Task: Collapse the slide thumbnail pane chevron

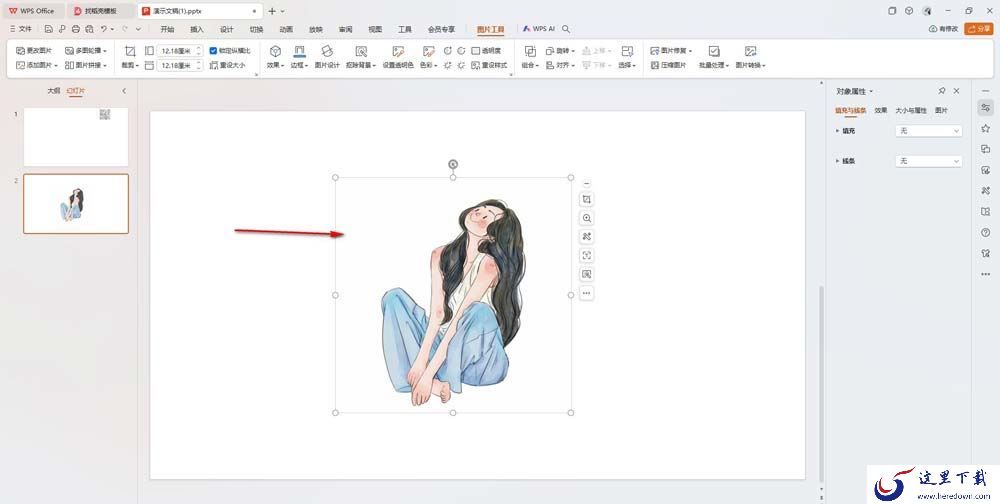Action: tap(124, 91)
